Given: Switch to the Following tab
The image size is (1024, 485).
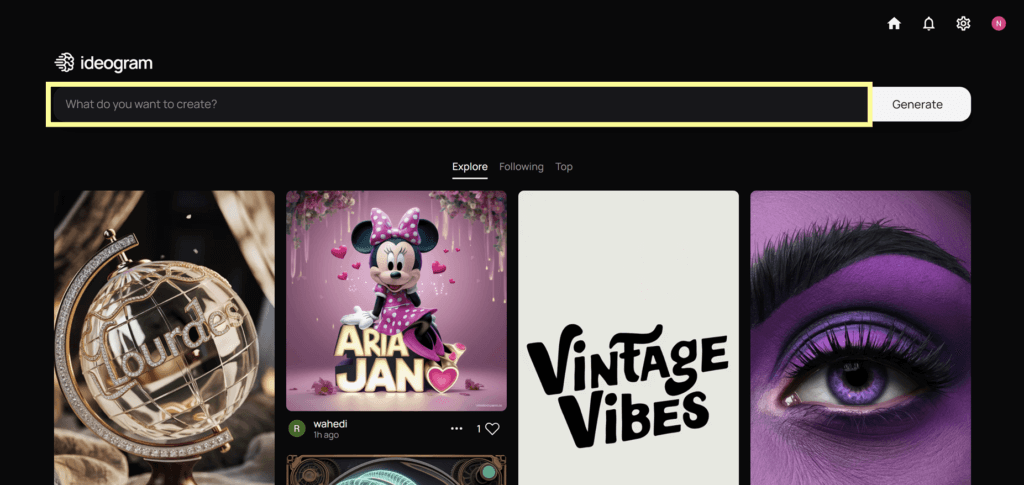Looking at the screenshot, I should pos(521,166).
